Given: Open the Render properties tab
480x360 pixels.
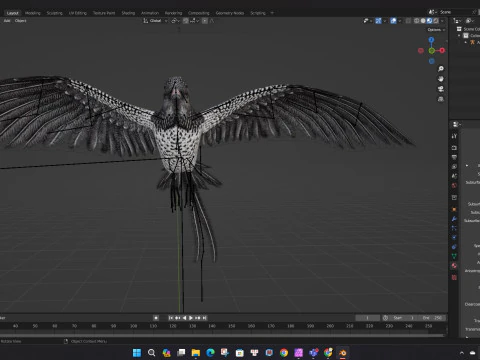Looking at the screenshot, I should [x=454, y=148].
